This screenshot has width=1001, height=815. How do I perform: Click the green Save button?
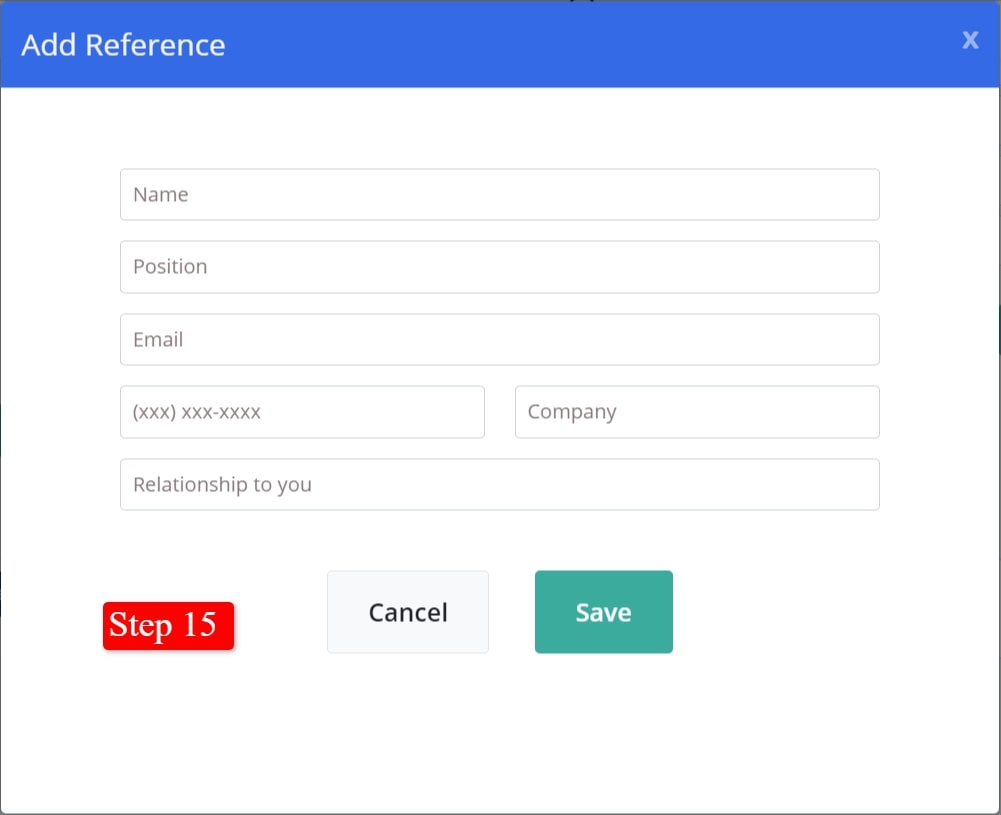(x=603, y=612)
